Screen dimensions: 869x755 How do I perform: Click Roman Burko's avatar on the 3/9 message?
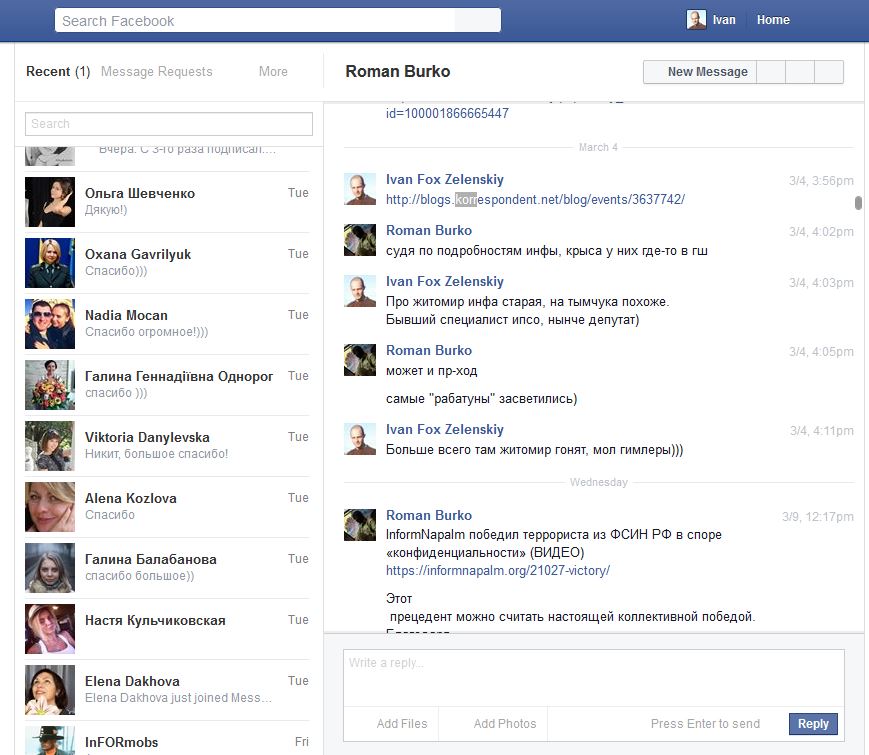pyautogui.click(x=360, y=525)
